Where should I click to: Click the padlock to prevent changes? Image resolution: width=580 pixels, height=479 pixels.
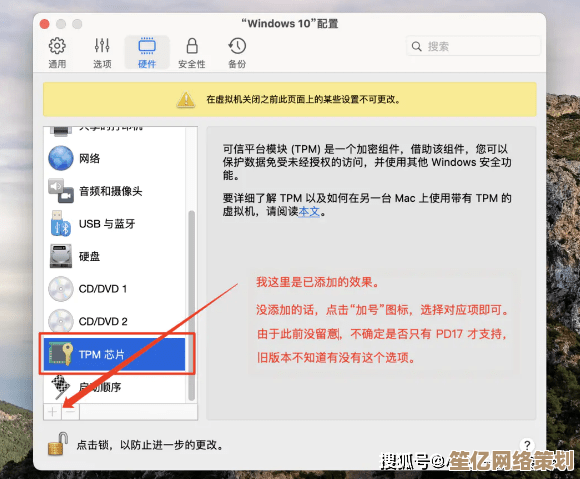pyautogui.click(x=58, y=443)
